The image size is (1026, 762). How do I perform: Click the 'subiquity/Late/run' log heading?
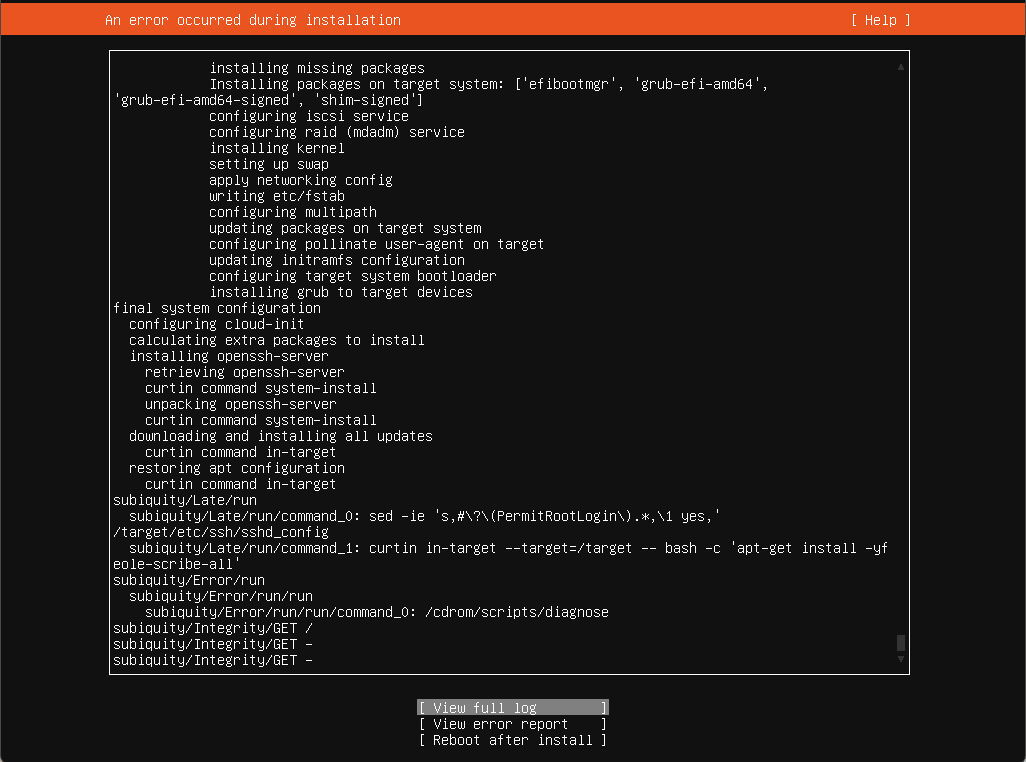[185, 500]
